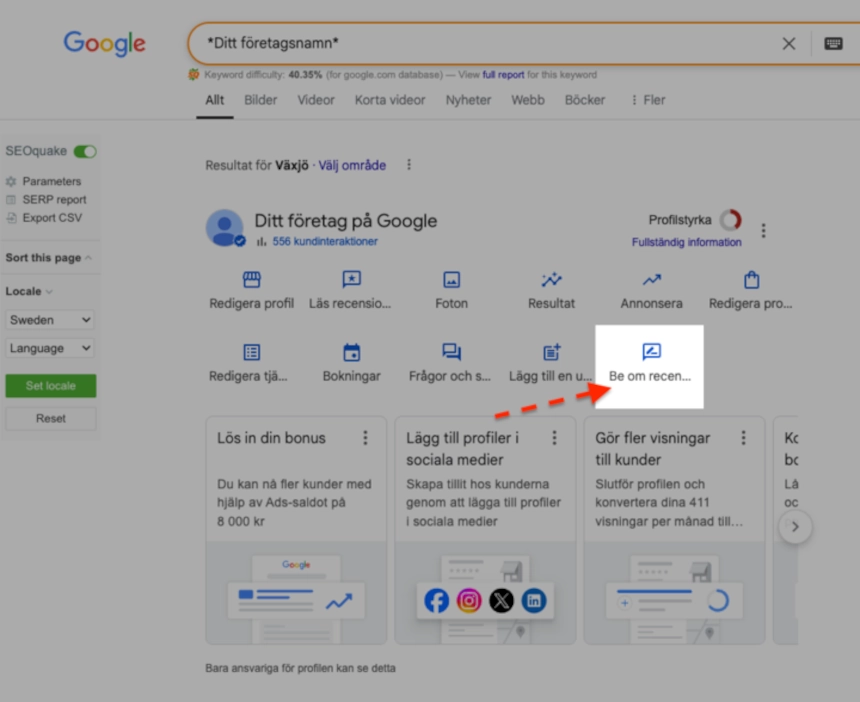Viewport: 860px width, 702px height.
Task: Open Lös in din bonus card menu
Action: click(x=365, y=438)
